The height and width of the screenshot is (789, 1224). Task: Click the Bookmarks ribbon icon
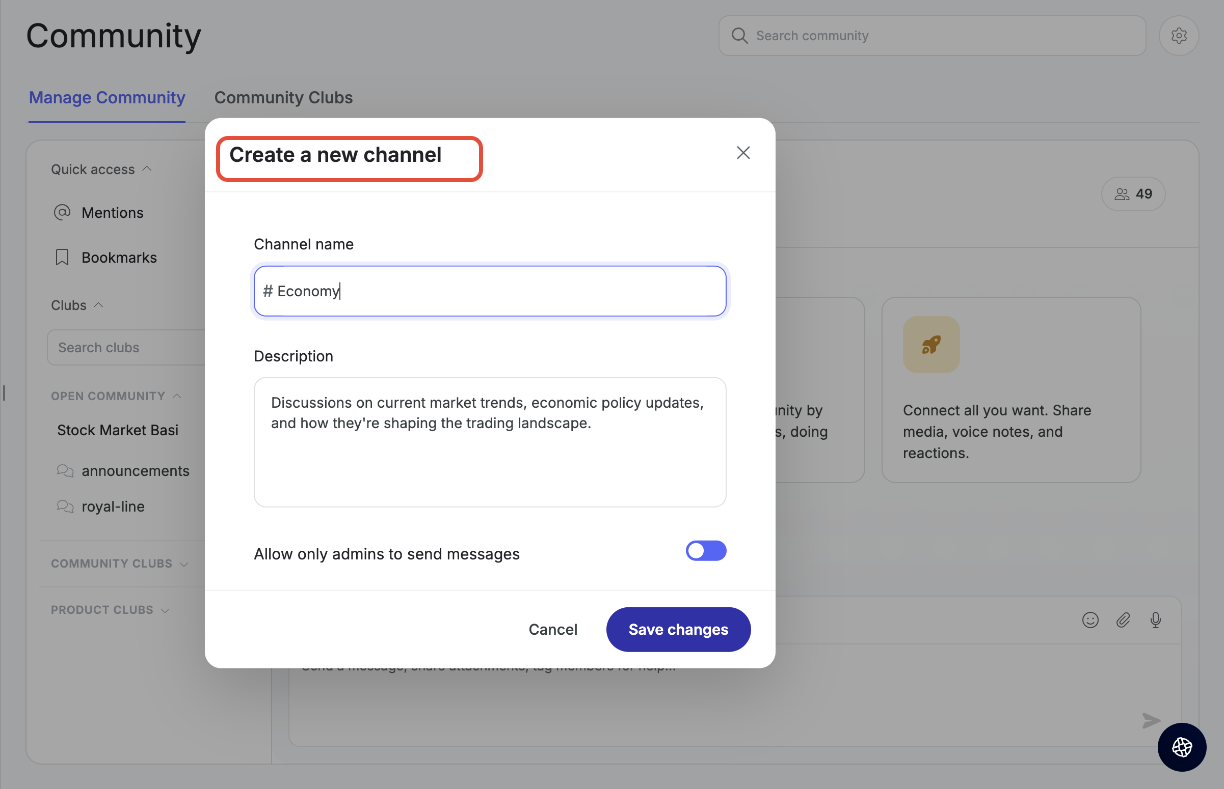(62, 258)
